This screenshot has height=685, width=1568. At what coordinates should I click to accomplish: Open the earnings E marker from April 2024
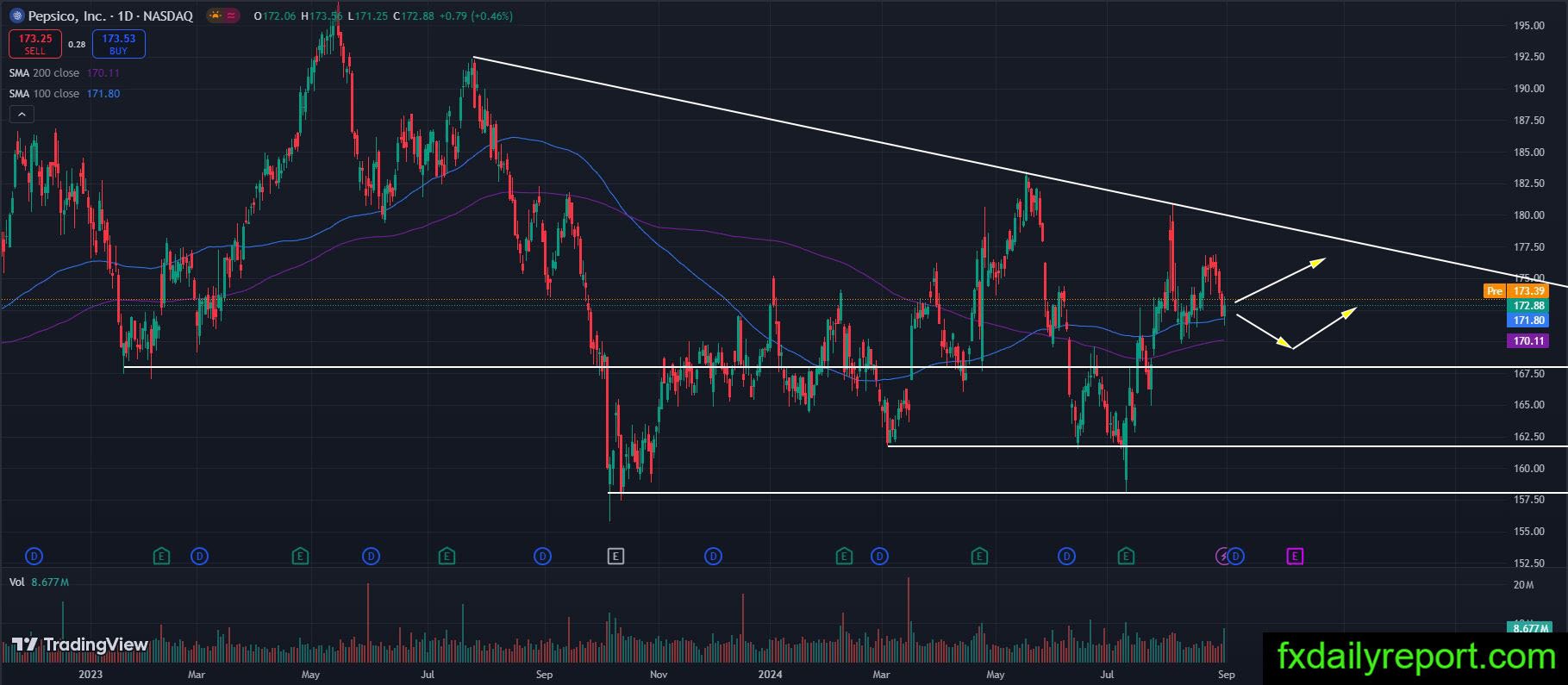[979, 557]
